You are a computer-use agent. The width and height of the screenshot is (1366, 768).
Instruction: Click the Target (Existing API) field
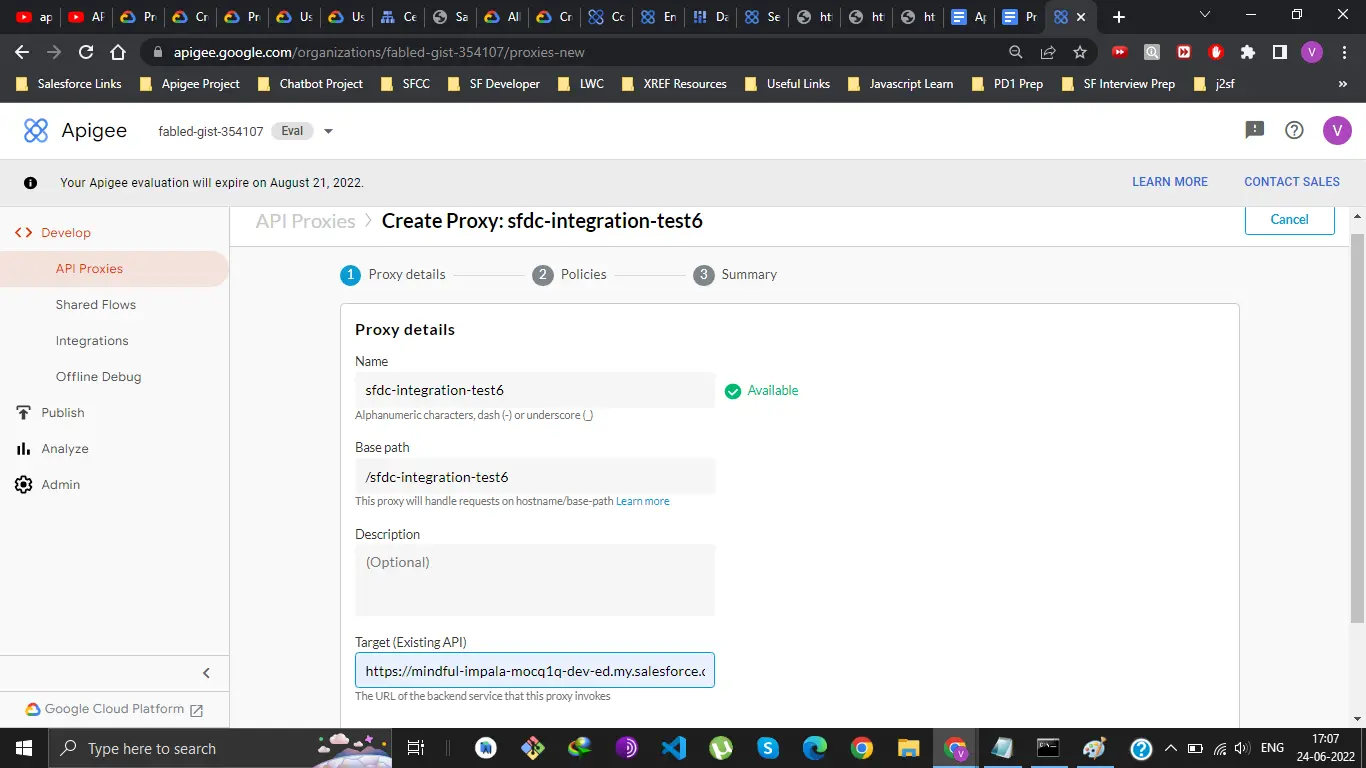tap(535, 670)
